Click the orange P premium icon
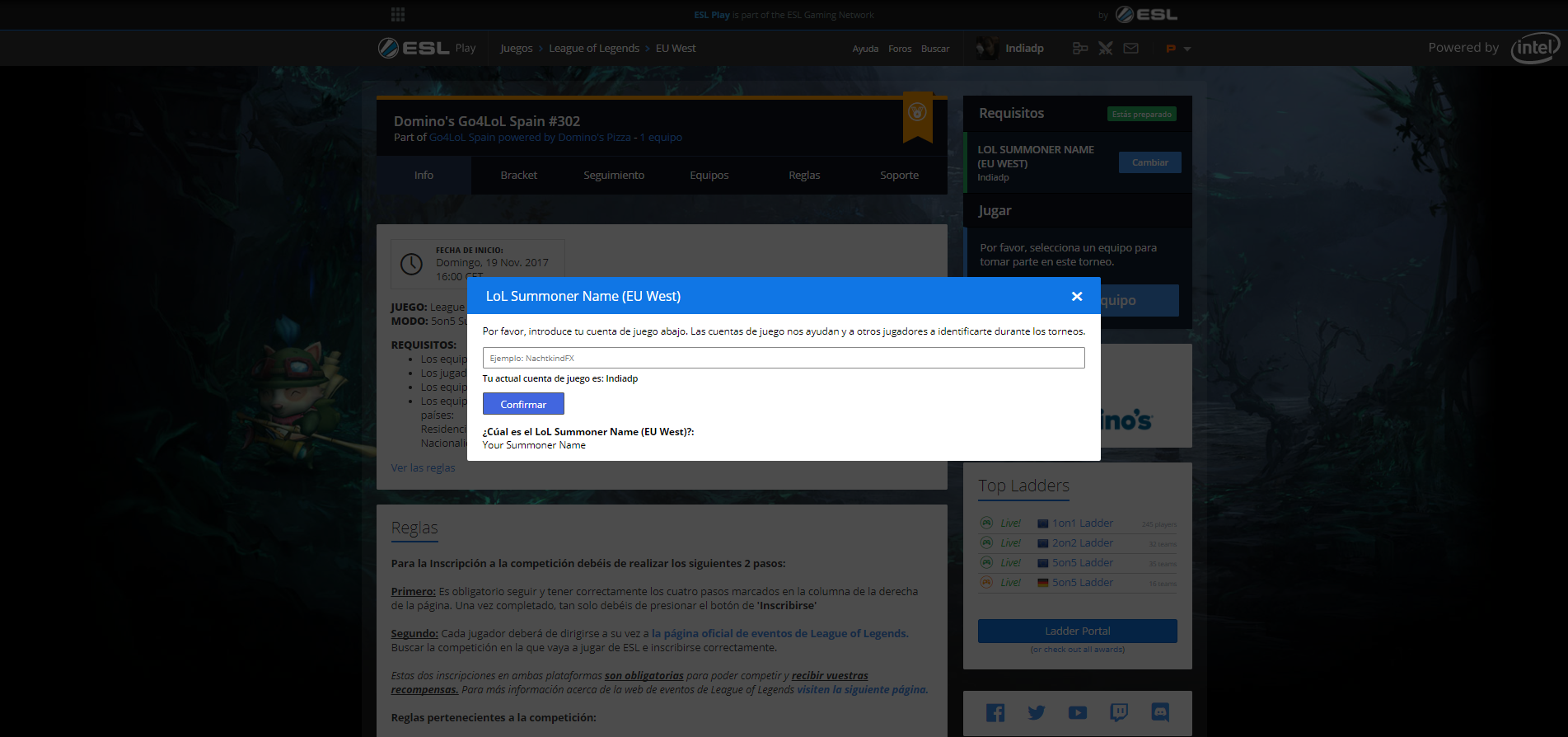The width and height of the screenshot is (1568, 737). 1170,49
